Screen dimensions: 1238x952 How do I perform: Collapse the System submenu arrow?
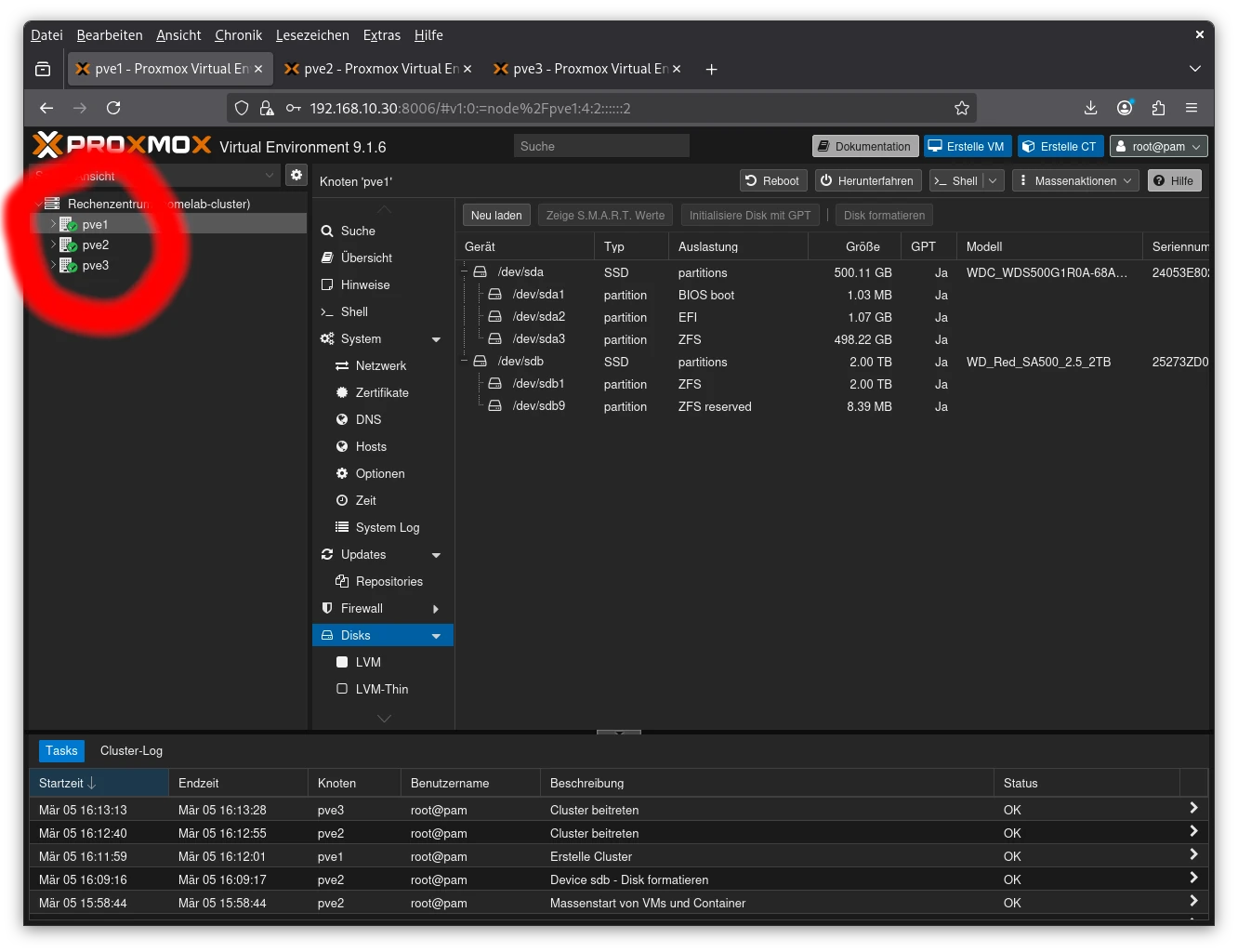point(436,339)
